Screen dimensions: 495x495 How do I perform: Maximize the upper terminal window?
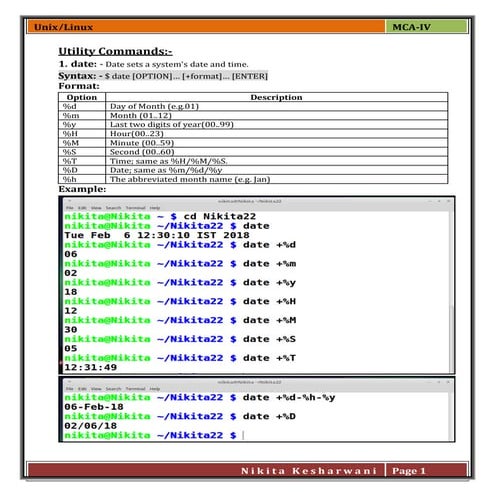tap(439, 201)
